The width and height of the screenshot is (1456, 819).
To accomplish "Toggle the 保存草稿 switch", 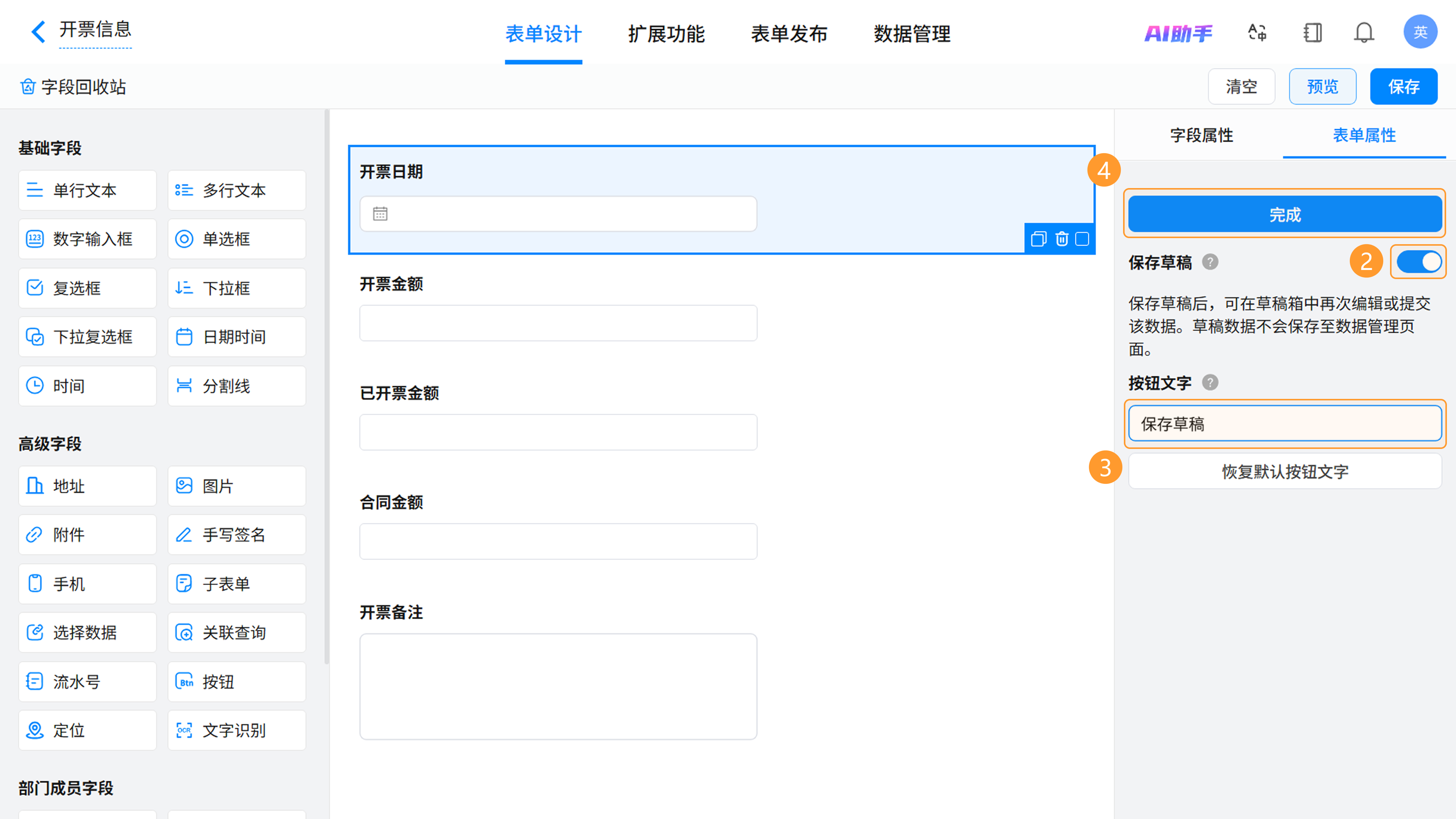I will click(1419, 262).
